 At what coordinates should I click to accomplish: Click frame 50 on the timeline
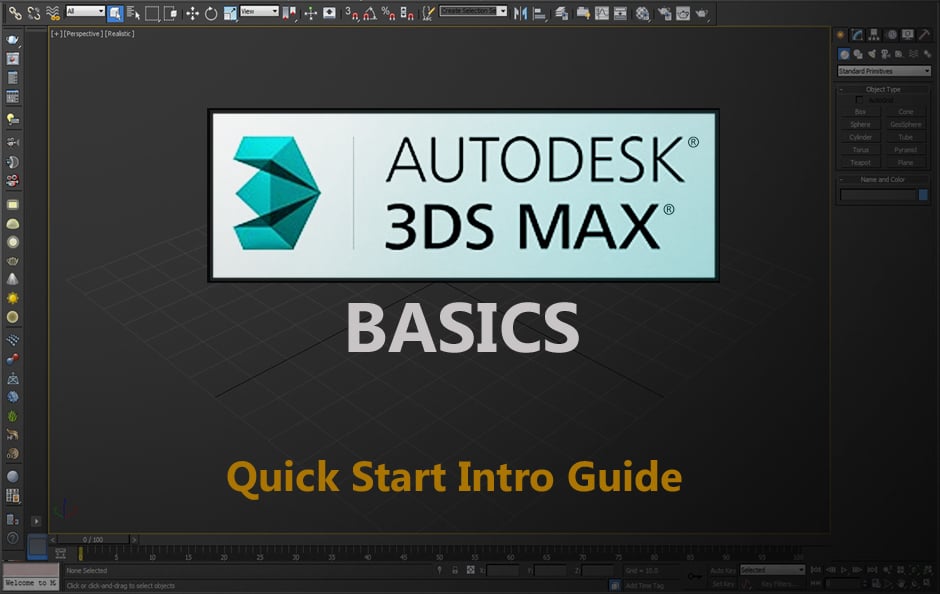pyautogui.click(x=439, y=557)
